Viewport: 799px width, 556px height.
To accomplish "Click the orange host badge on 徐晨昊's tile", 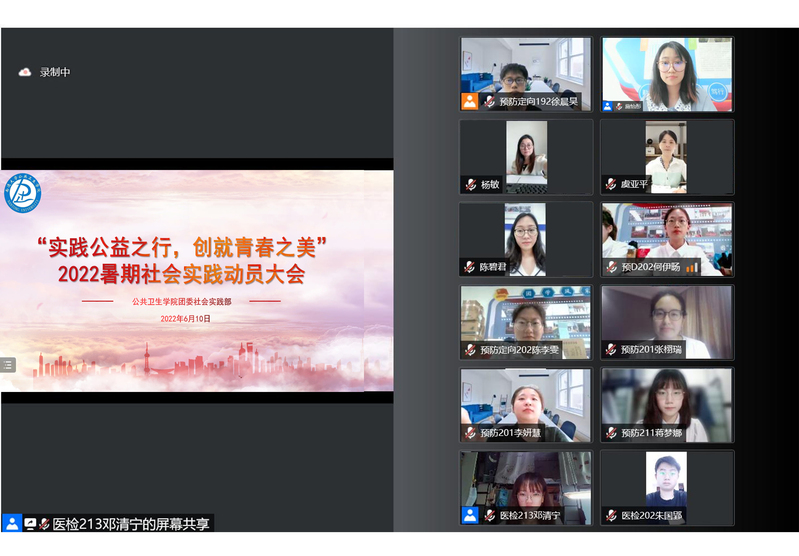I will (469, 101).
